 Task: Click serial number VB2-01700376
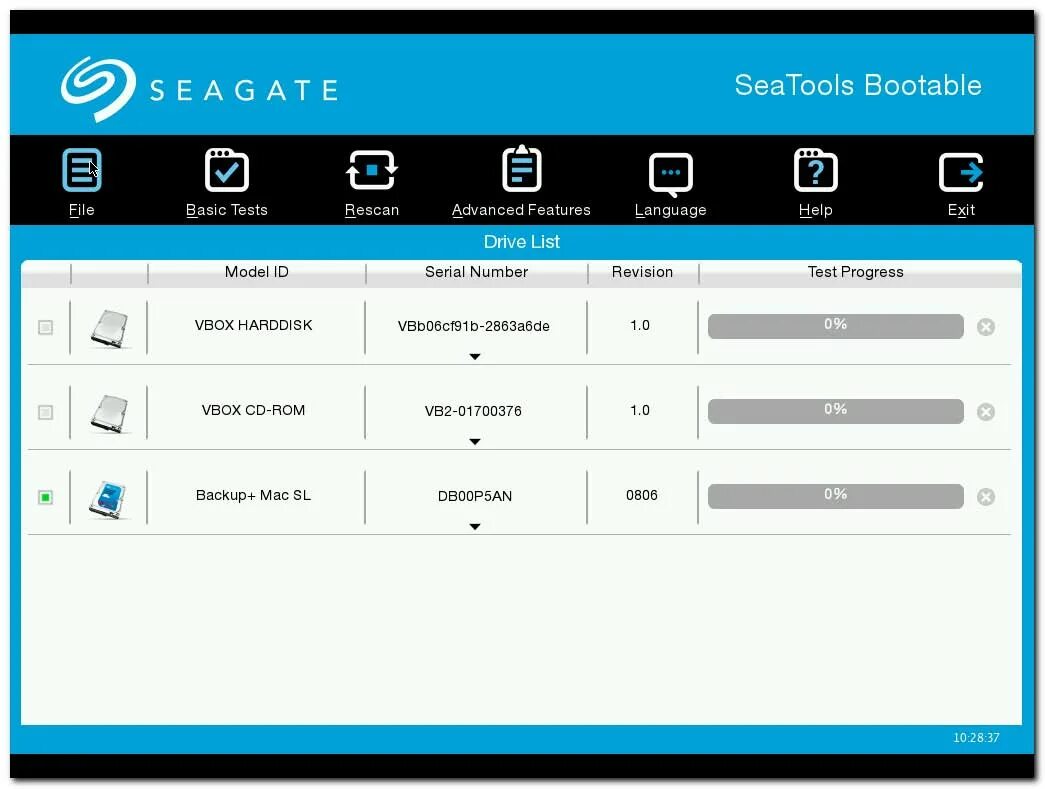[x=474, y=411]
